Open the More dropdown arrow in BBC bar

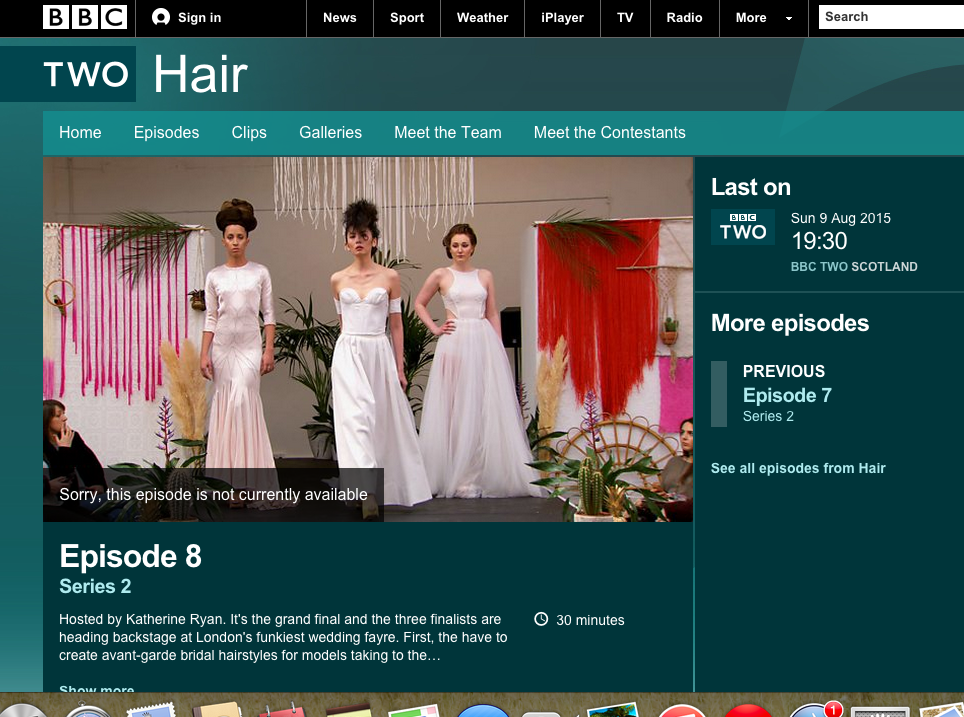point(789,18)
